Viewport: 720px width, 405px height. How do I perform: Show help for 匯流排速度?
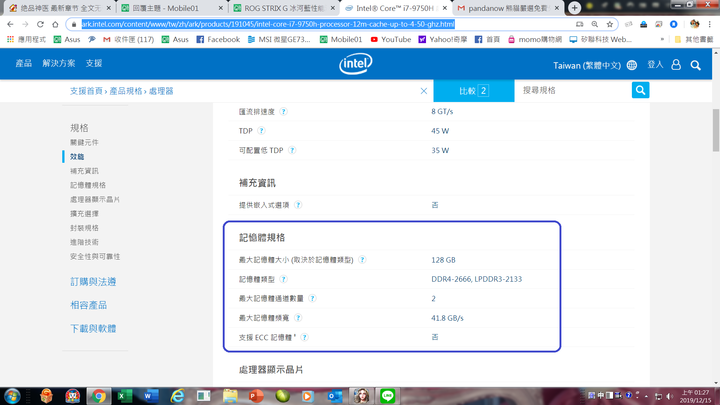(x=283, y=112)
